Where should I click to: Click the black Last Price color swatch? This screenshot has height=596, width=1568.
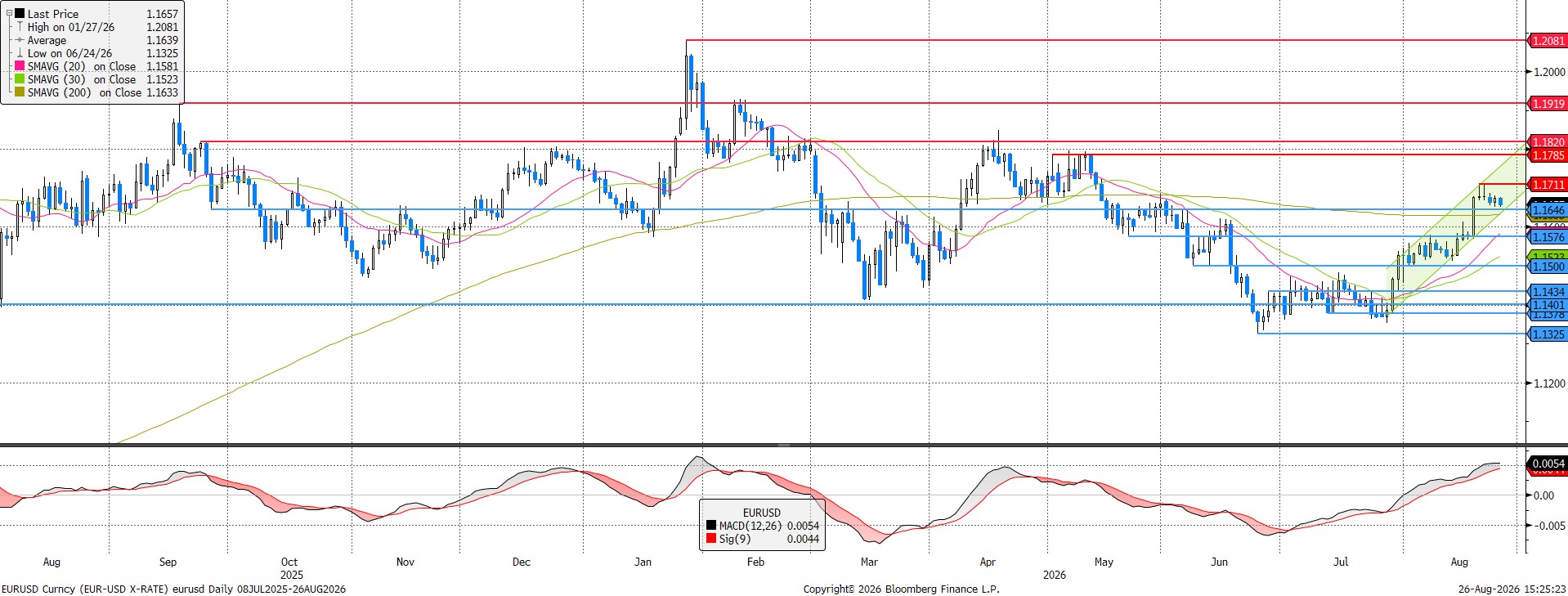click(20, 14)
